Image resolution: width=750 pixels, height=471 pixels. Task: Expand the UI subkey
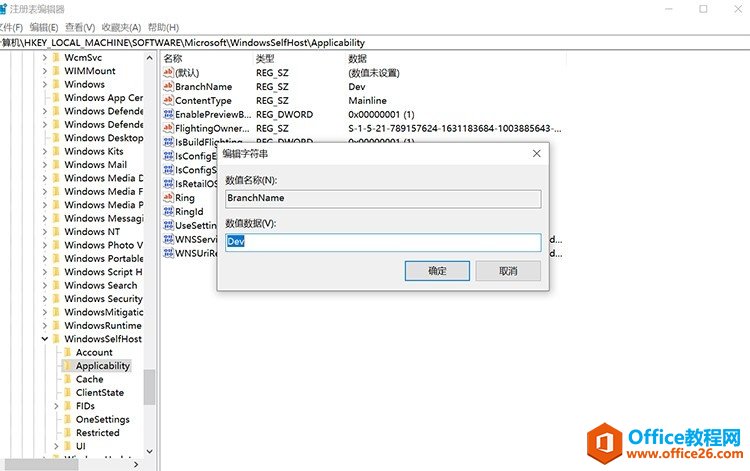coord(56,446)
